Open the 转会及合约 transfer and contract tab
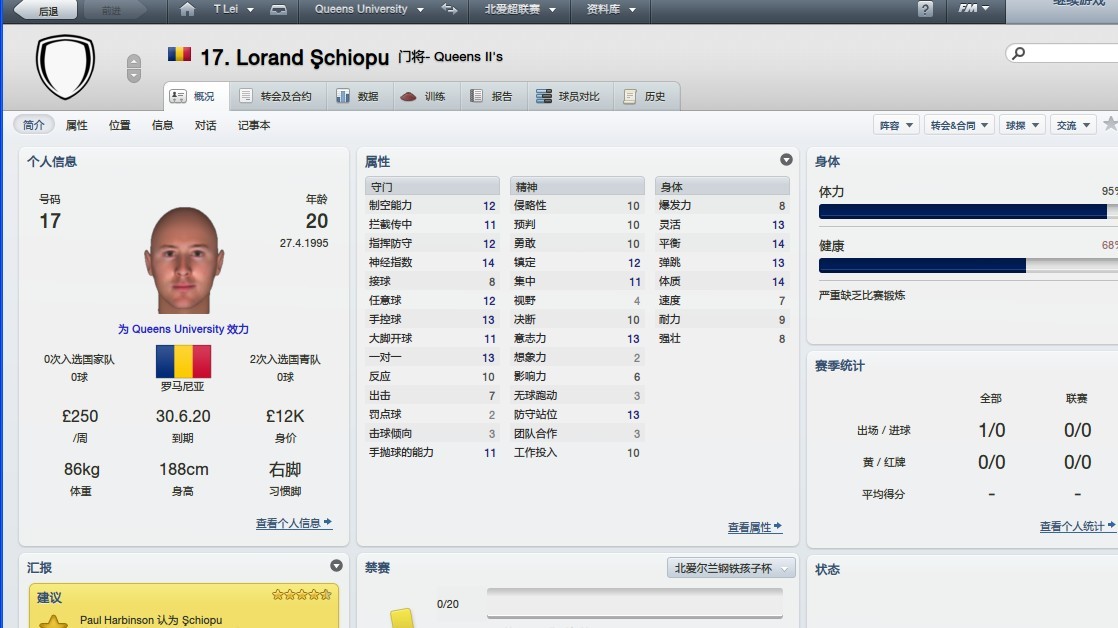 click(277, 96)
